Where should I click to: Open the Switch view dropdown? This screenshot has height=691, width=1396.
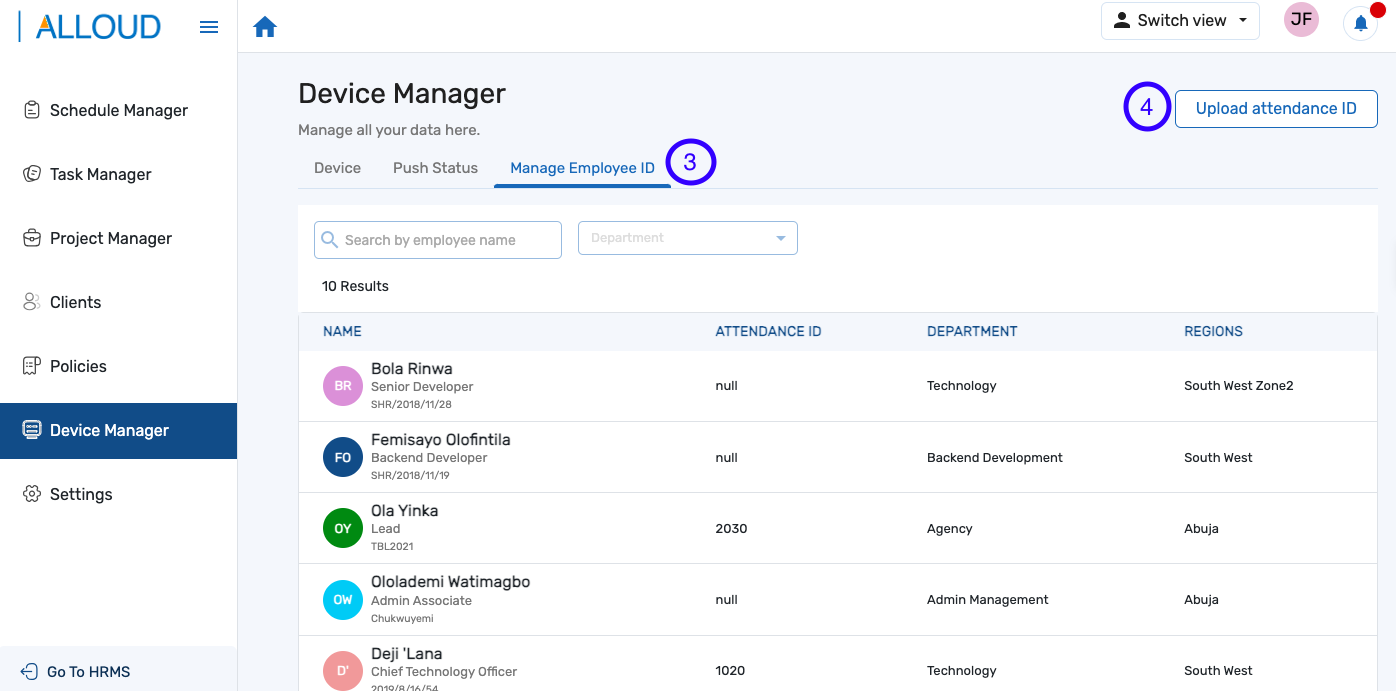pyautogui.click(x=1180, y=20)
